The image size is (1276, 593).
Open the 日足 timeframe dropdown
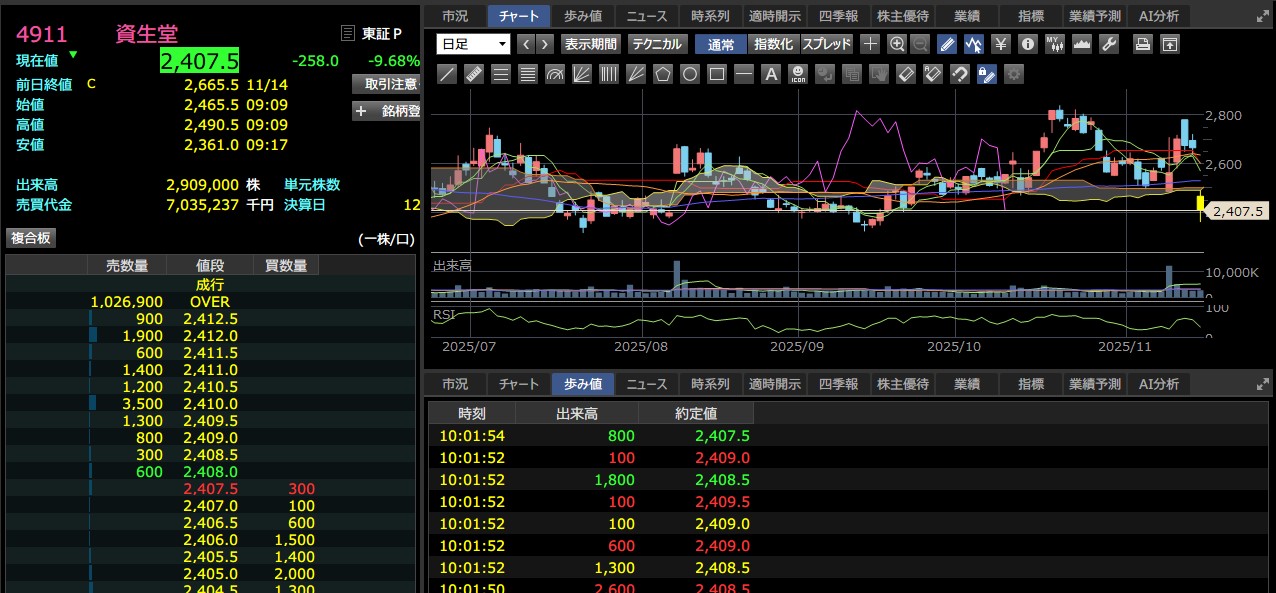[474, 44]
